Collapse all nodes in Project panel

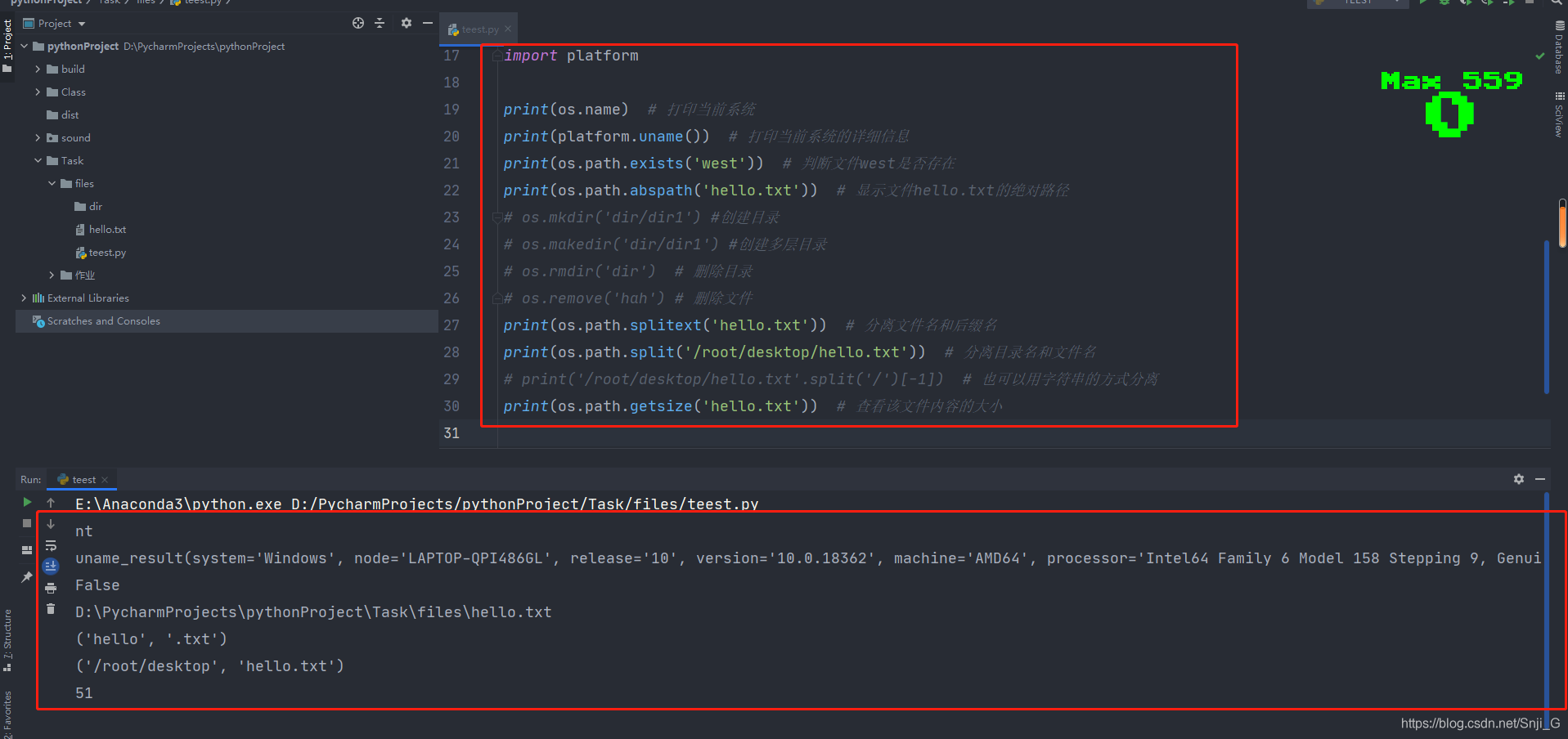(x=380, y=23)
